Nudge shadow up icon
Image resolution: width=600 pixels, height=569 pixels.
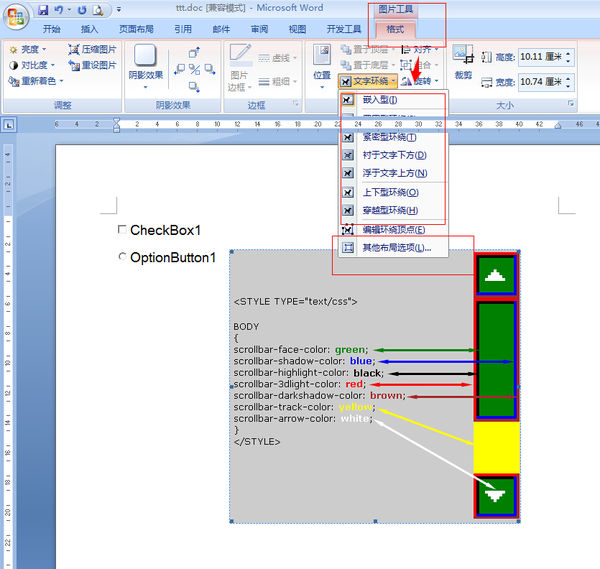tap(194, 53)
